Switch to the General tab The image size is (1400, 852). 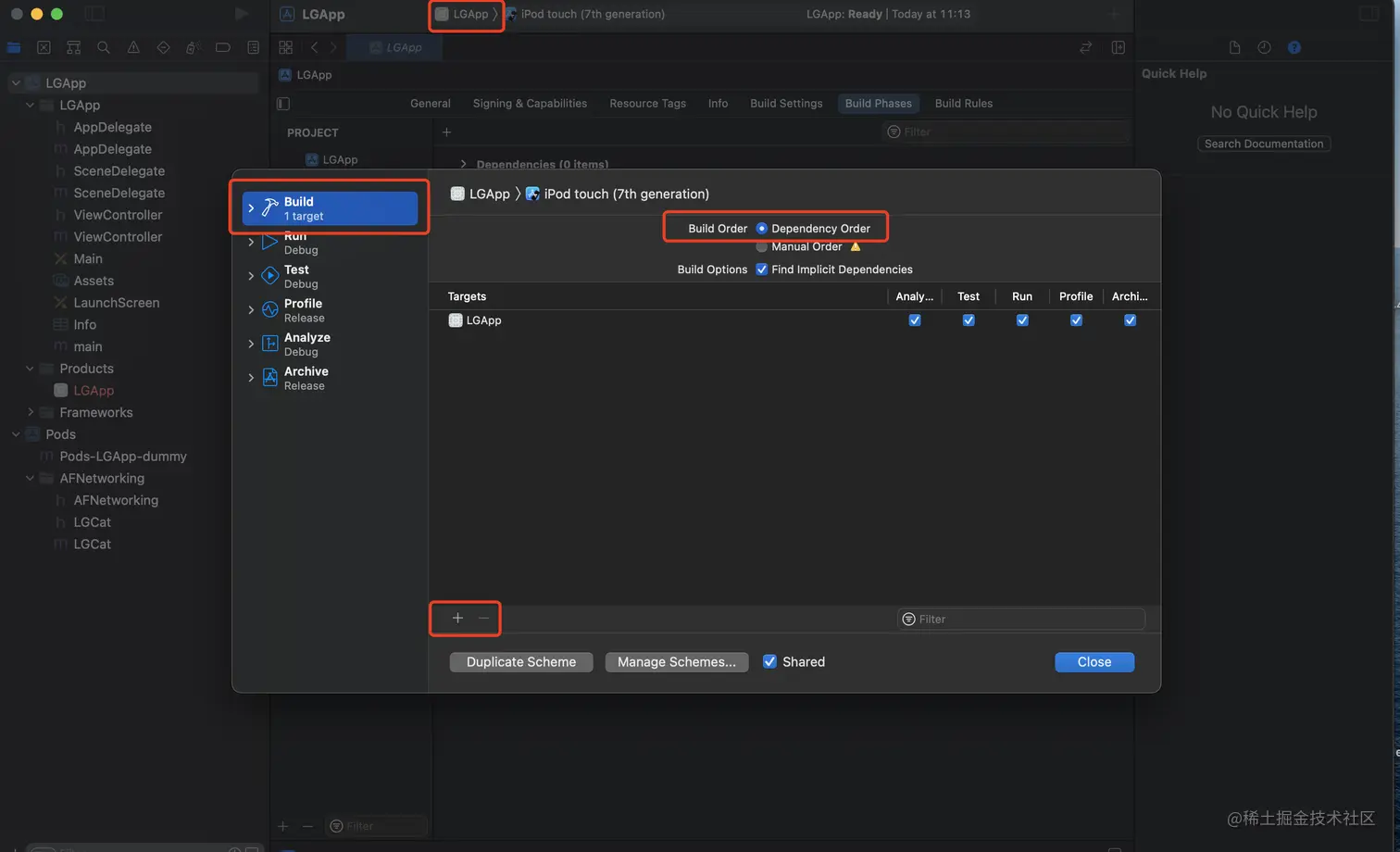pyautogui.click(x=431, y=104)
